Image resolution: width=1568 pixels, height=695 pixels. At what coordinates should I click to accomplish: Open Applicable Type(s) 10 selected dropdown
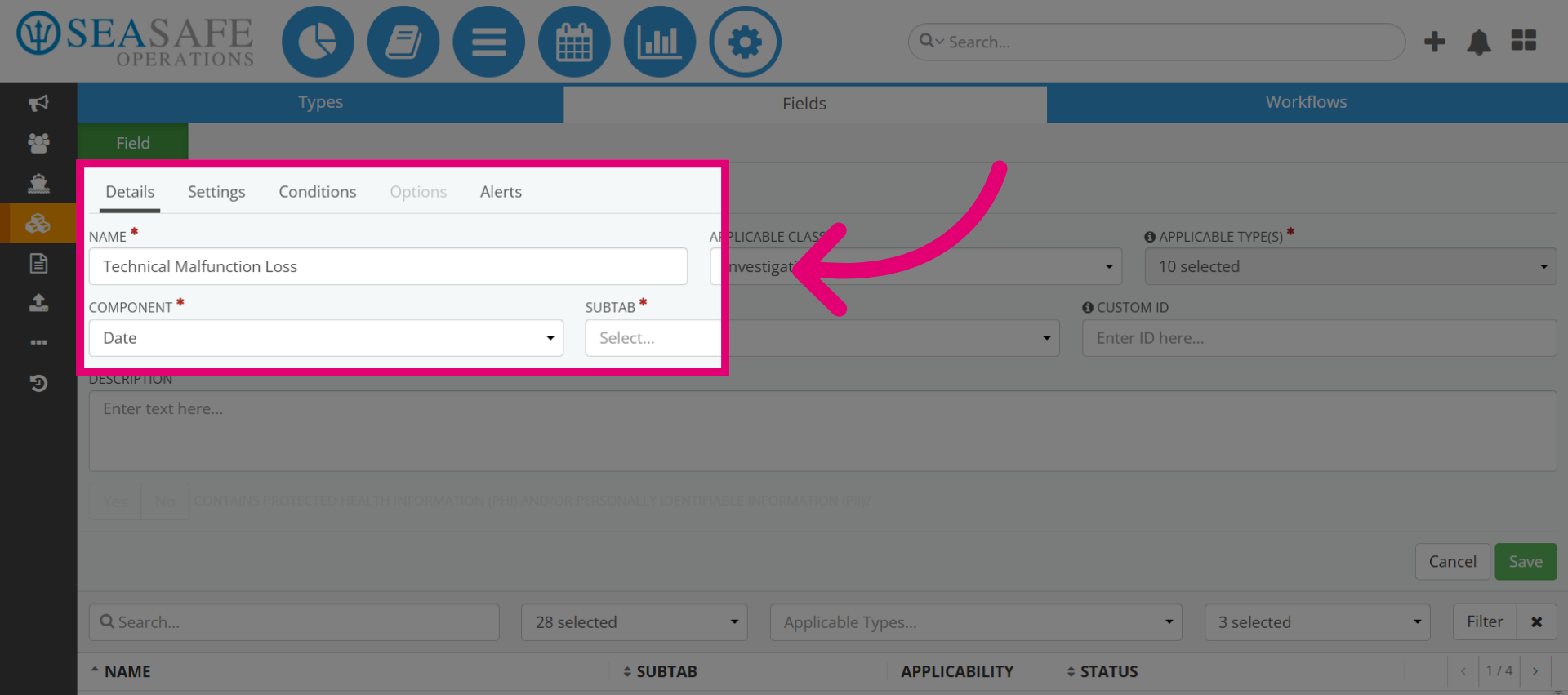coord(1351,267)
